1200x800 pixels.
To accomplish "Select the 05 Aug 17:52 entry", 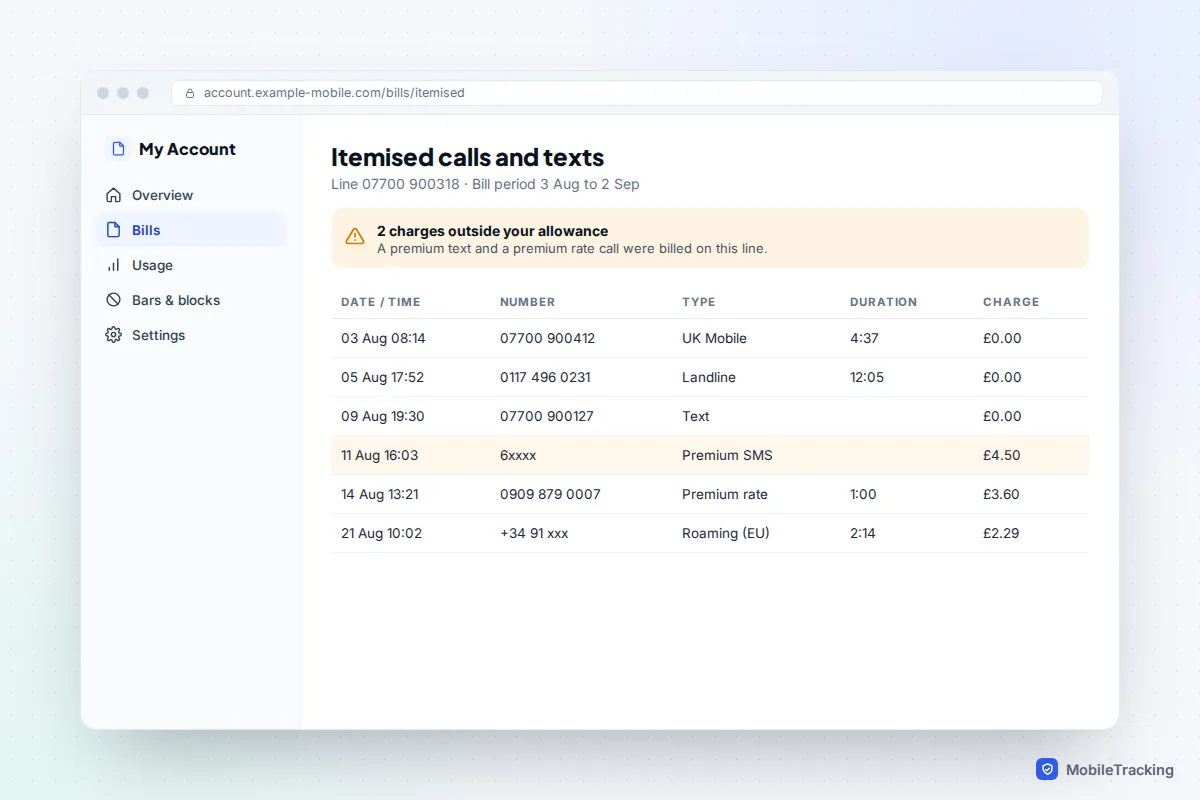I will coord(382,377).
